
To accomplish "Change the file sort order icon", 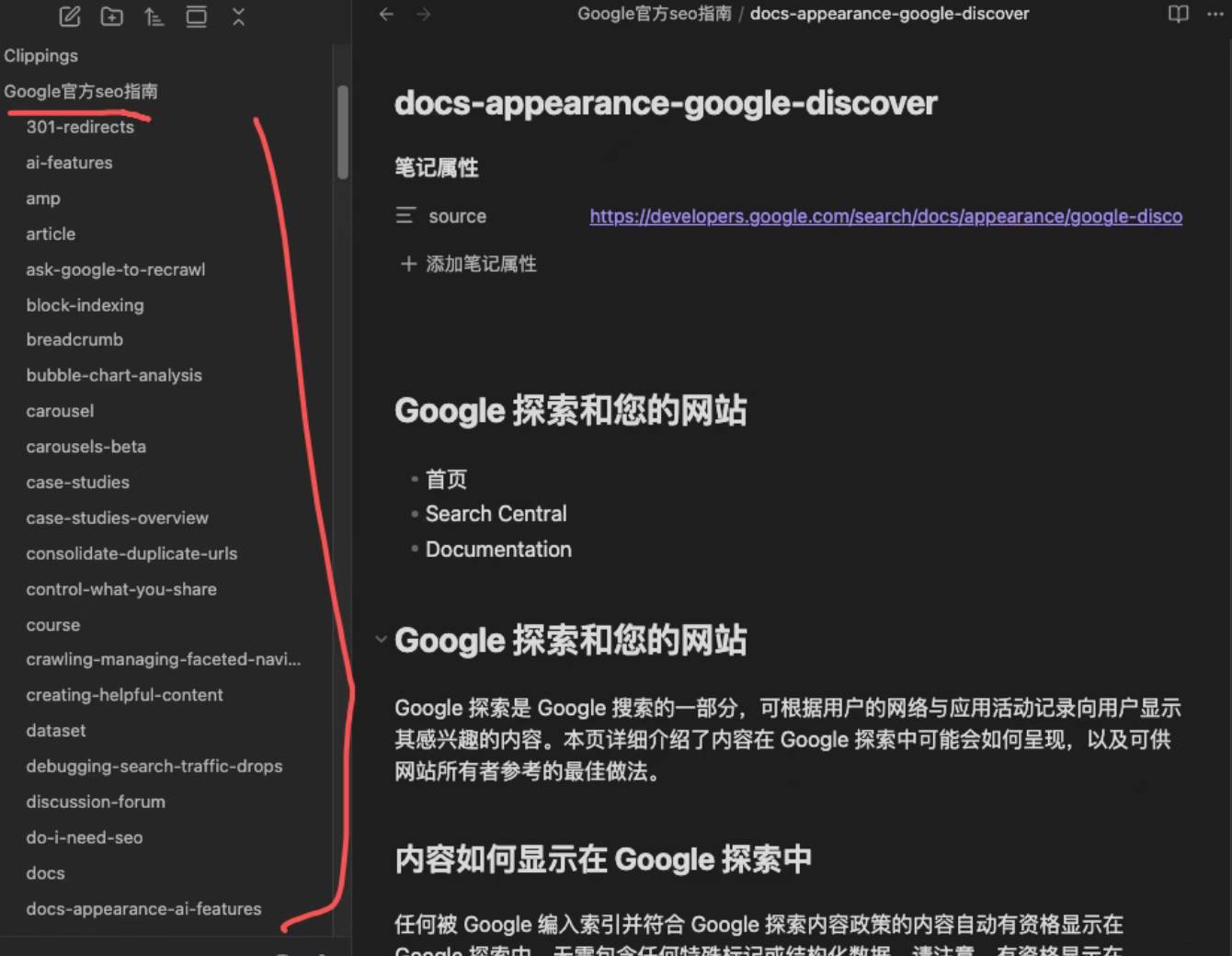I will [x=154, y=17].
